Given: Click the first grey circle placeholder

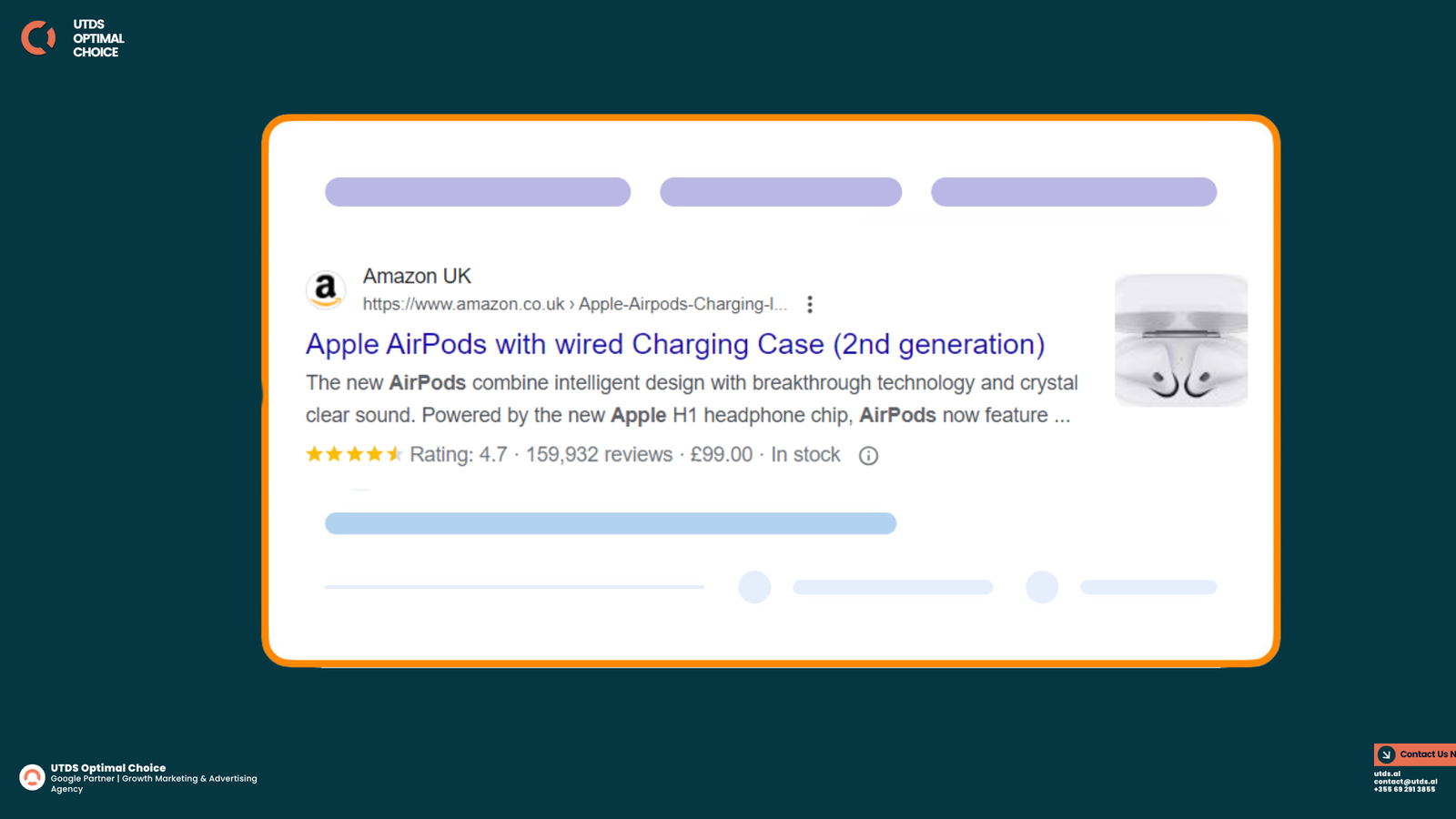Looking at the screenshot, I should coord(754,587).
